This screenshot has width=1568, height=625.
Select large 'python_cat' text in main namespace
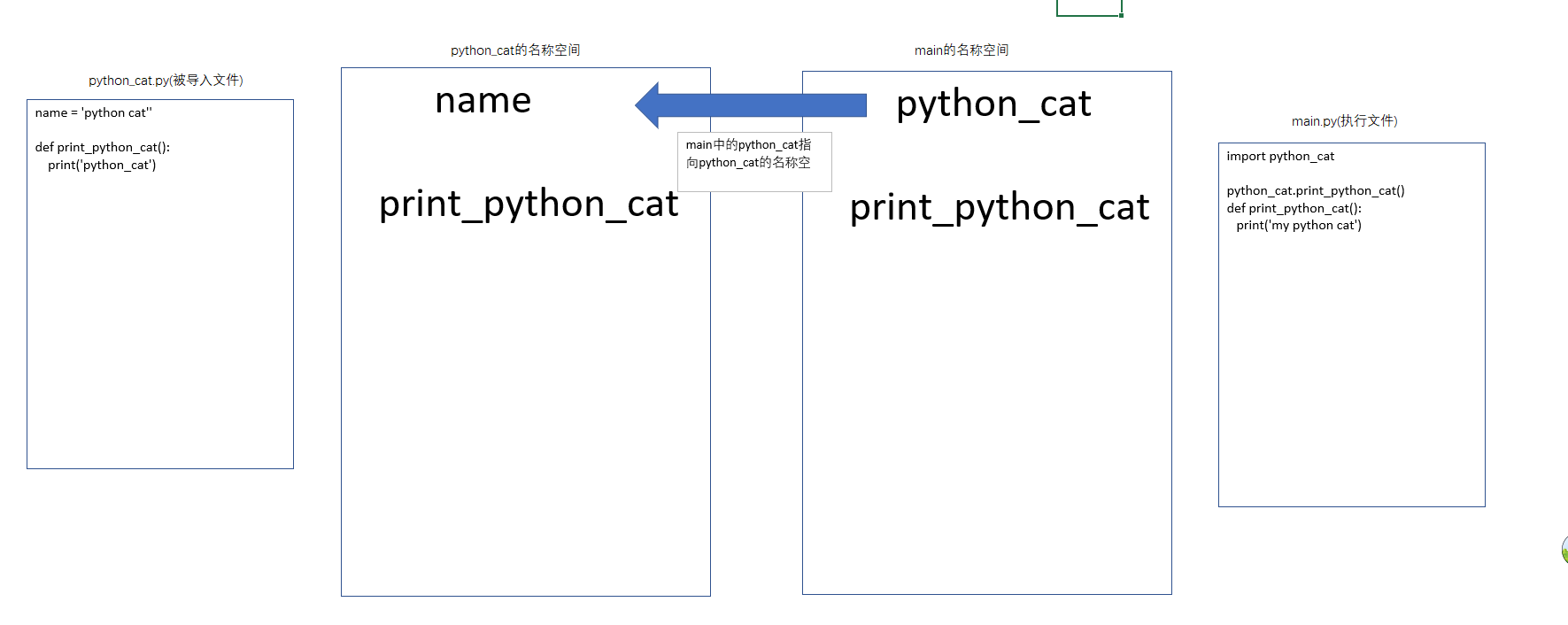coord(993,104)
